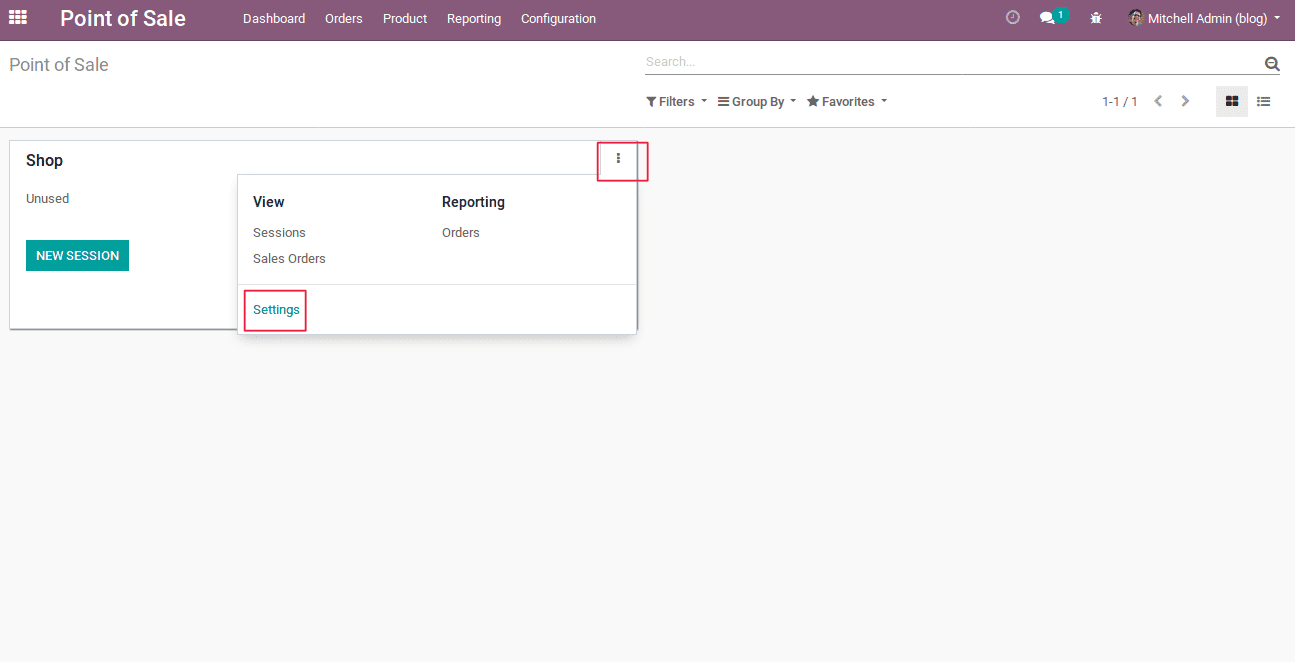Image resolution: width=1295 pixels, height=662 pixels.
Task: Click the Point of Sale app title
Action: (x=123, y=18)
